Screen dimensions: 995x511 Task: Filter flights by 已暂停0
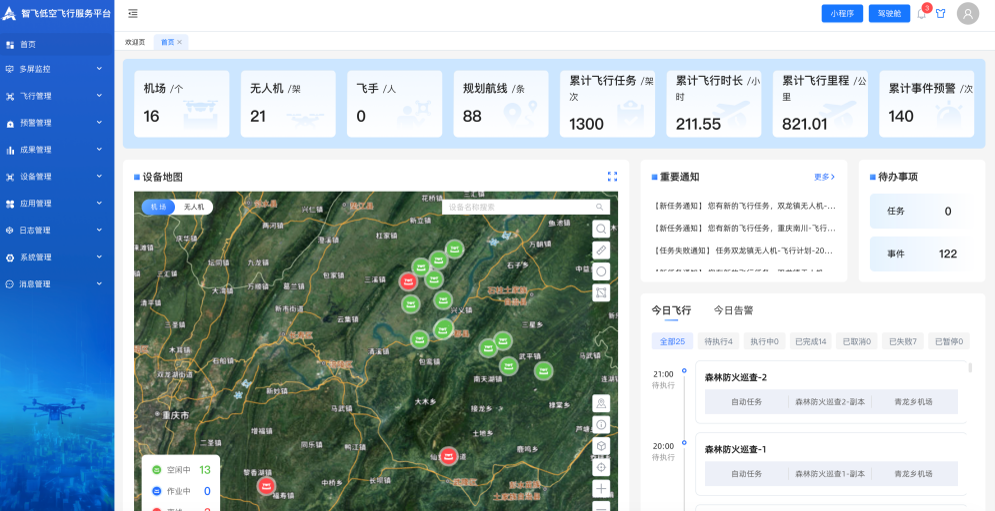pos(949,342)
